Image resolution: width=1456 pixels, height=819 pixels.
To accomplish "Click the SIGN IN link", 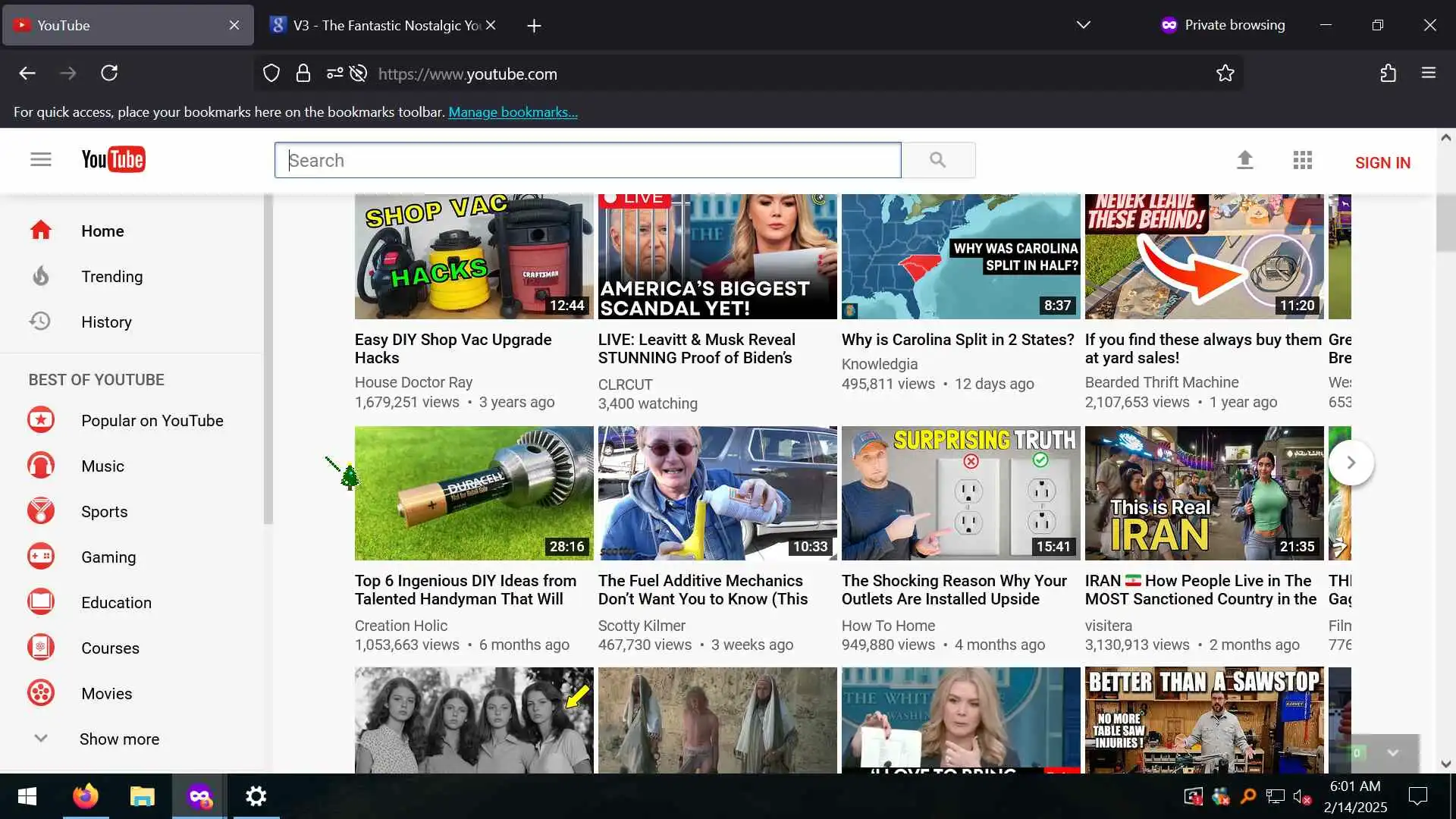I will click(x=1382, y=163).
